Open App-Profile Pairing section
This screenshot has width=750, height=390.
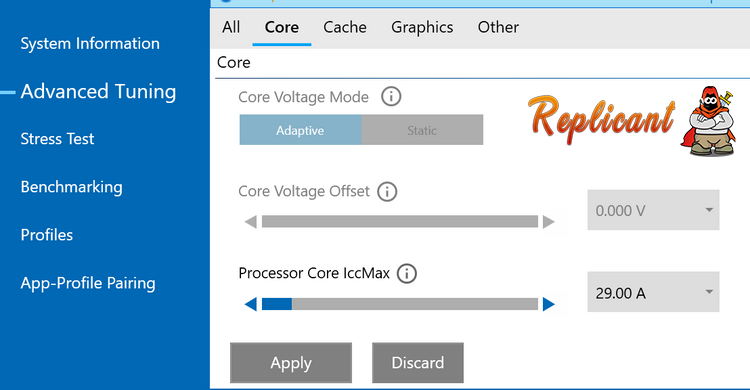coord(88,283)
